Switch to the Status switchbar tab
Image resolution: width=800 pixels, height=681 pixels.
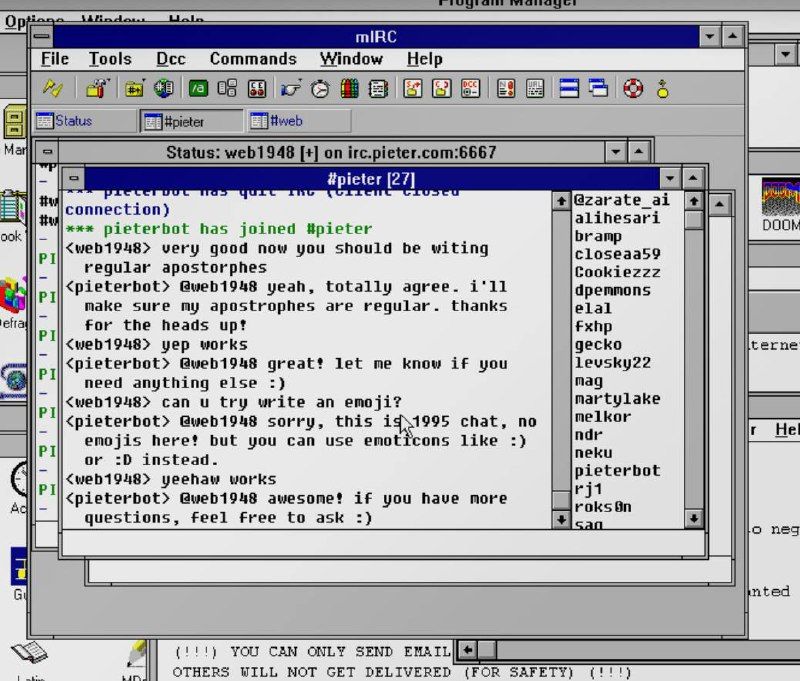[85, 121]
